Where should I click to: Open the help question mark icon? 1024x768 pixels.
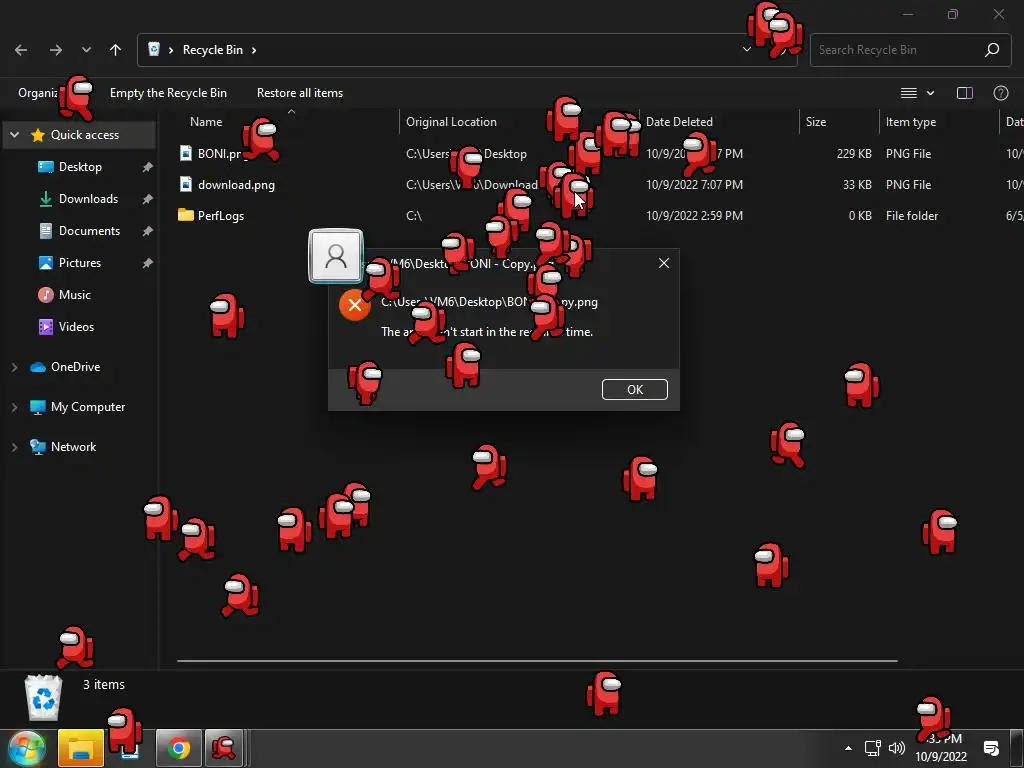(1000, 93)
